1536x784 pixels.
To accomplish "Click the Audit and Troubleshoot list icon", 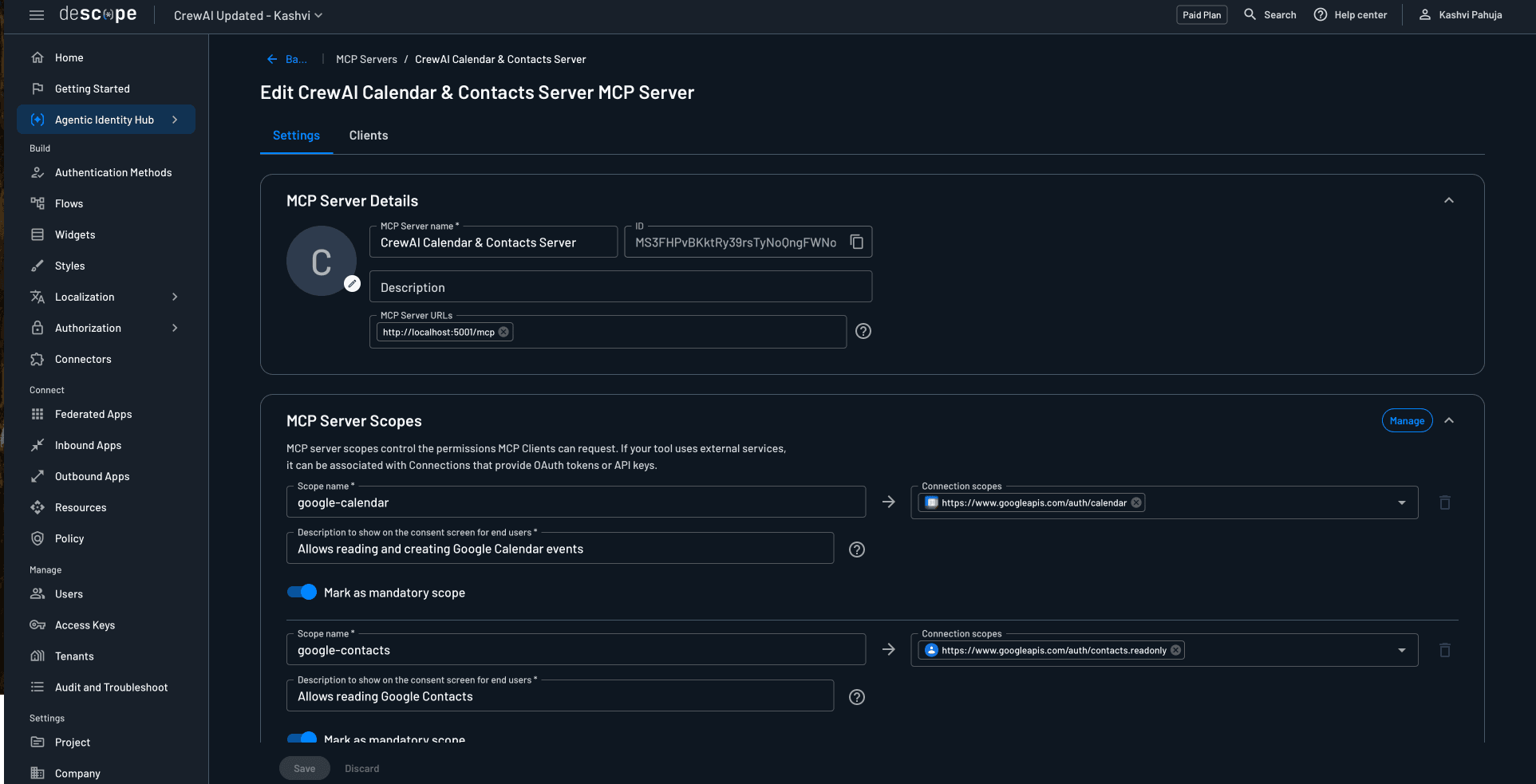I will (38, 687).
